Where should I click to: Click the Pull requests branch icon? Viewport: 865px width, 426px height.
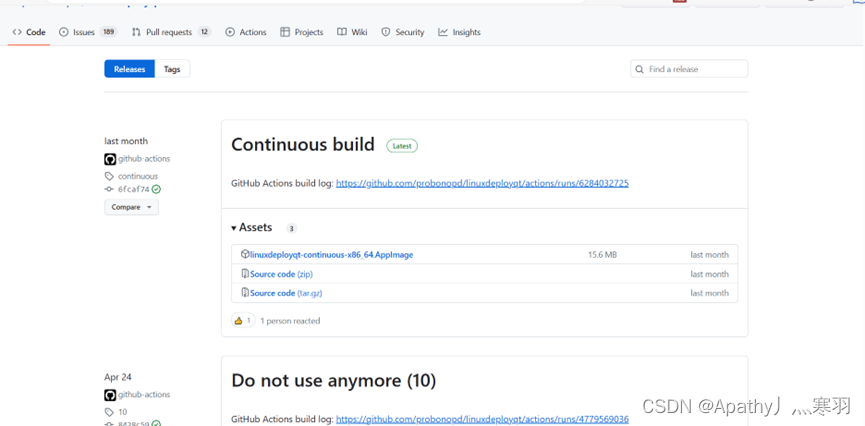136,32
